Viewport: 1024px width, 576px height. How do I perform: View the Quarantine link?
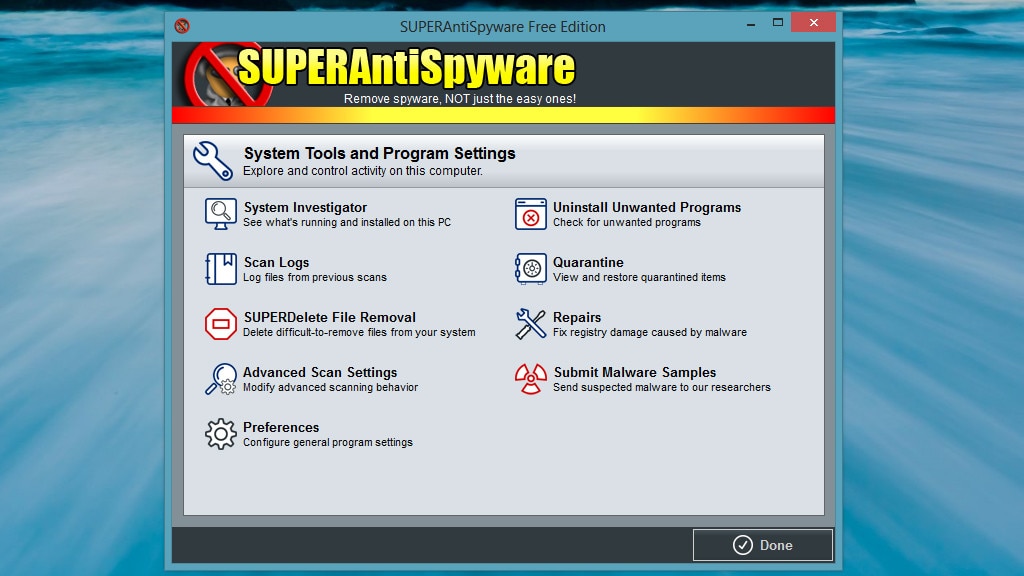[x=588, y=262]
